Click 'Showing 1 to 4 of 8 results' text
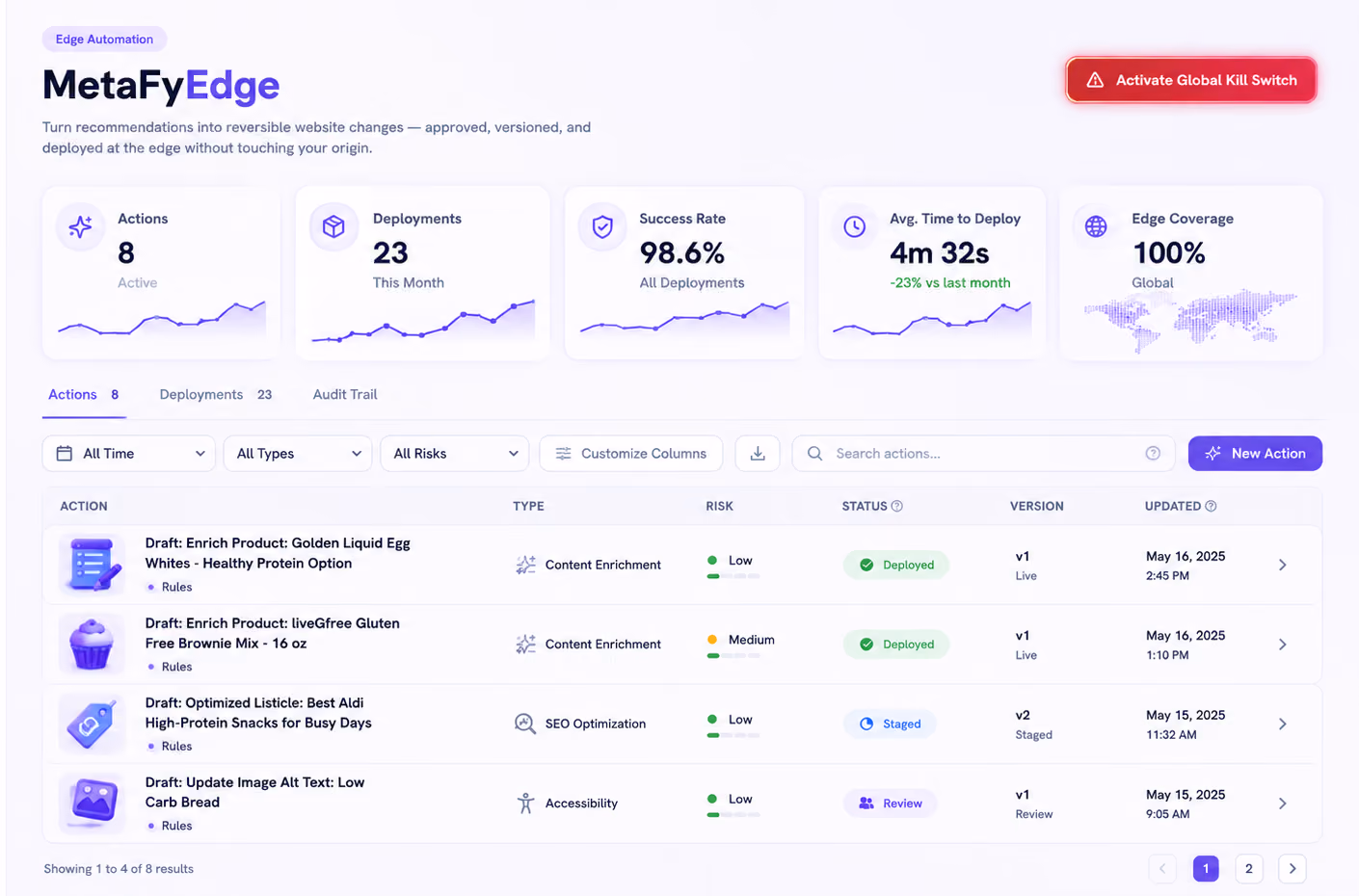The width and height of the screenshot is (1359, 896). click(x=119, y=869)
